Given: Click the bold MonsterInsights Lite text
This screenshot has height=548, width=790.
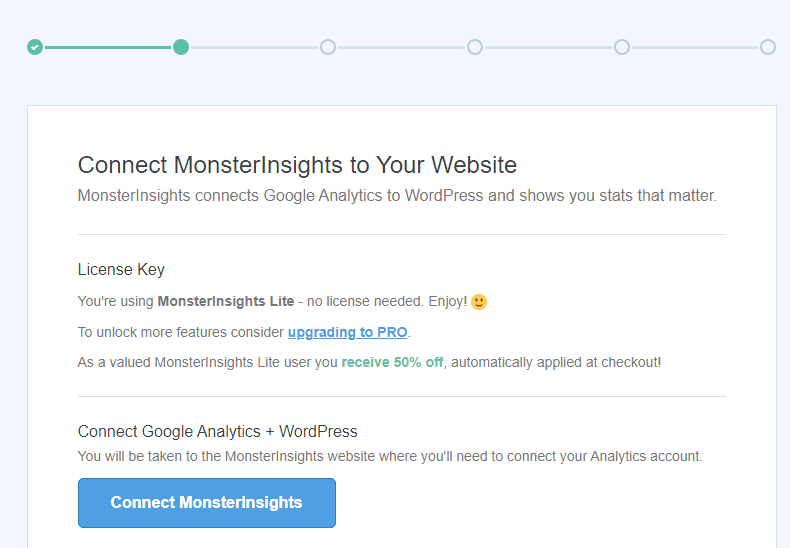Looking at the screenshot, I should pyautogui.click(x=226, y=301).
